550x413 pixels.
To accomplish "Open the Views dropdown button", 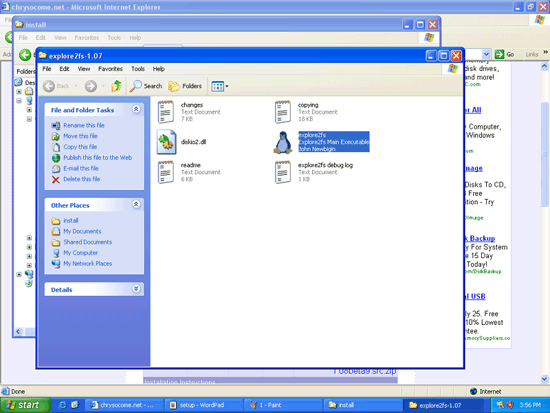I will (x=220, y=86).
